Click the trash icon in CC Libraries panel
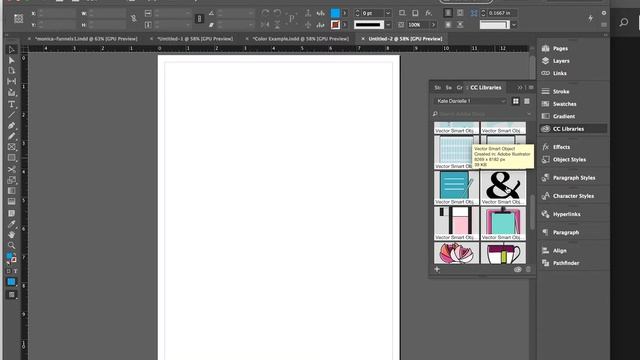 pos(528,269)
